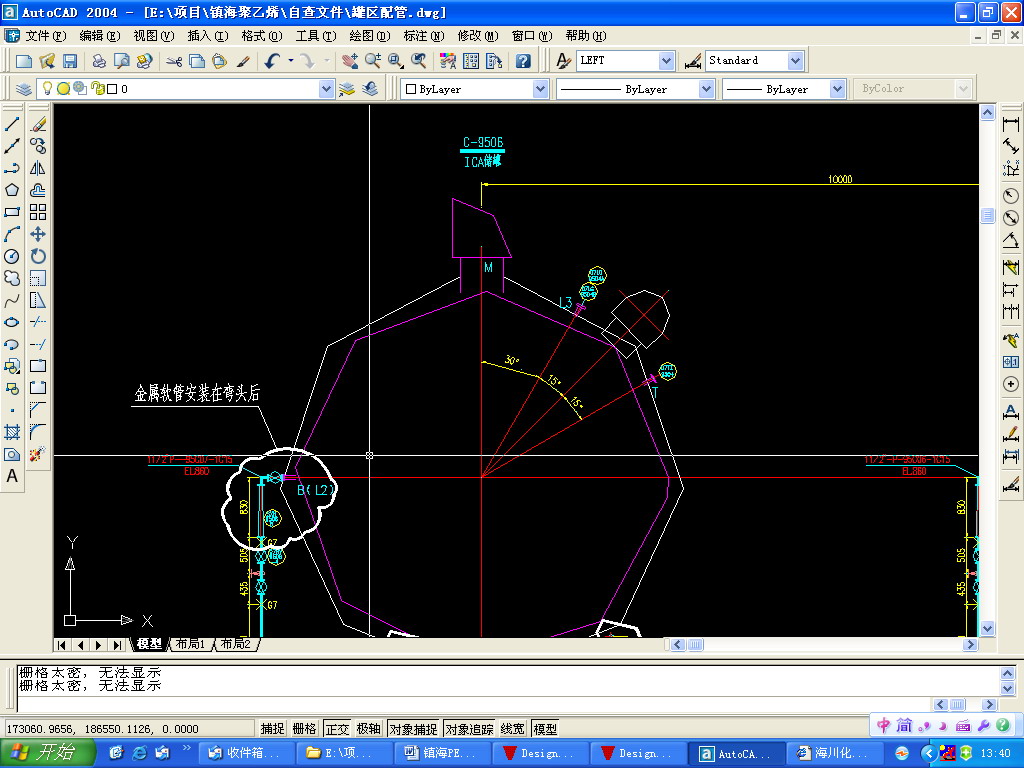Open the ByLayer color dropdown
Screen dimensions: 1024x768
point(539,89)
